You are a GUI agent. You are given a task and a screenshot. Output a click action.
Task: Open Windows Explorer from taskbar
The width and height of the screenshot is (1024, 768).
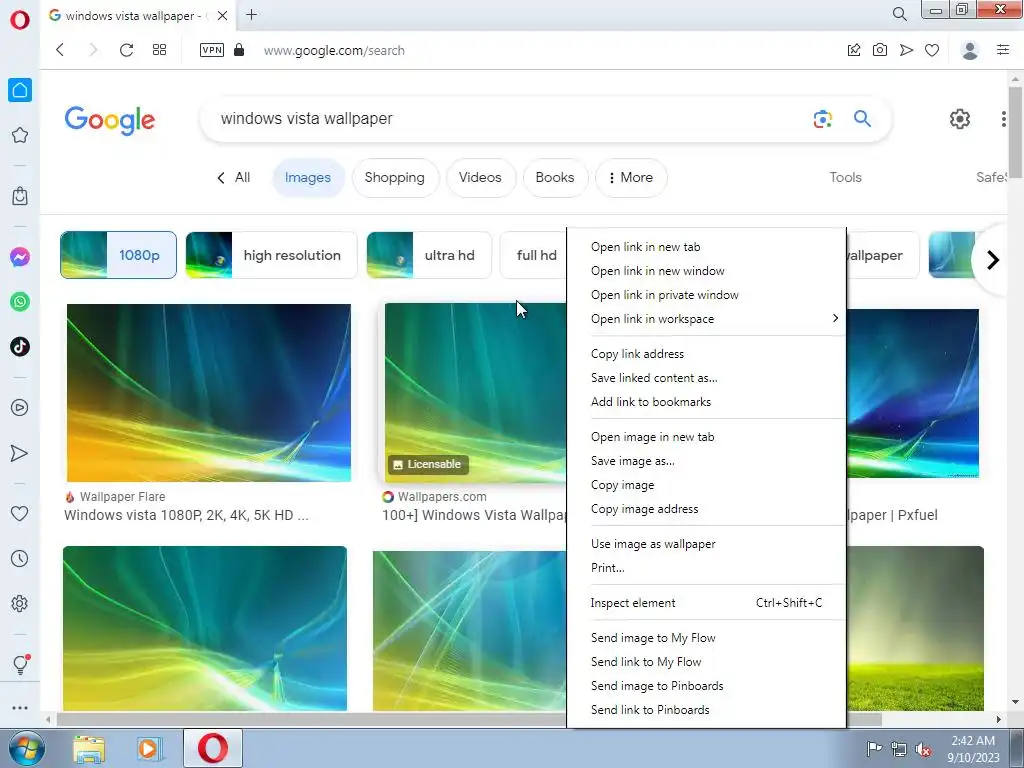(89, 749)
